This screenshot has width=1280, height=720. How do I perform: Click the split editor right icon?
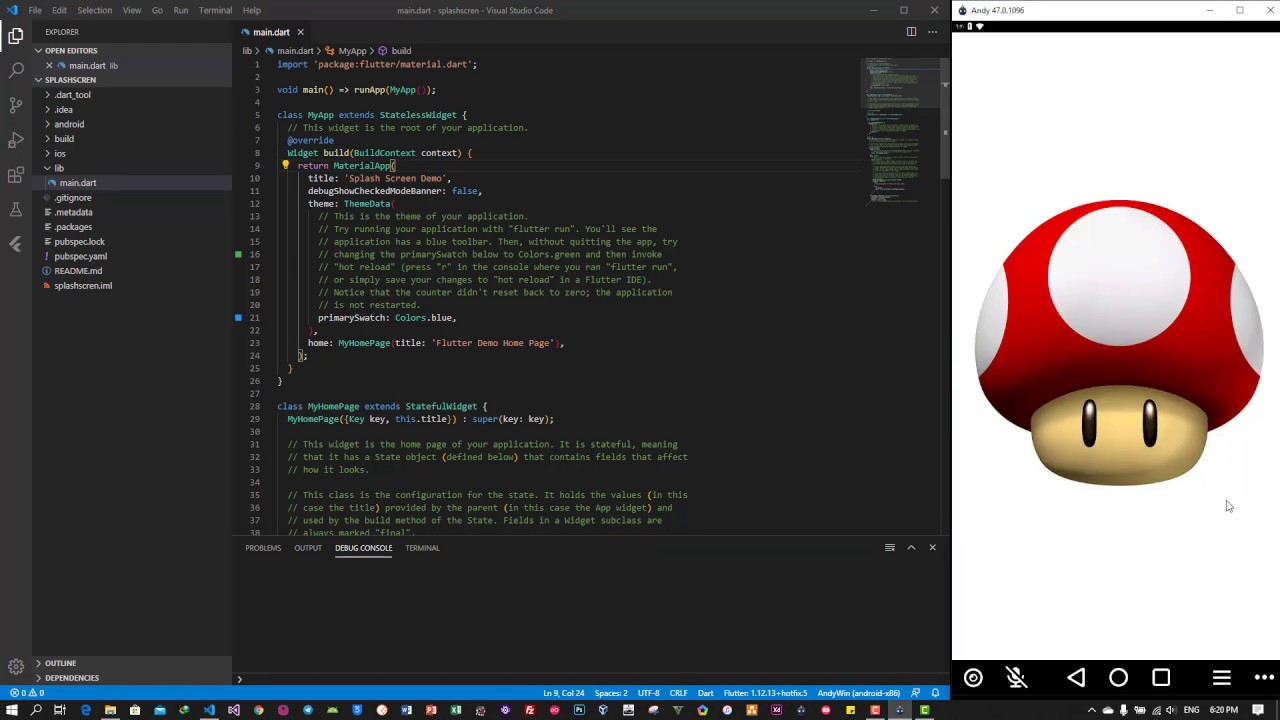point(911,32)
